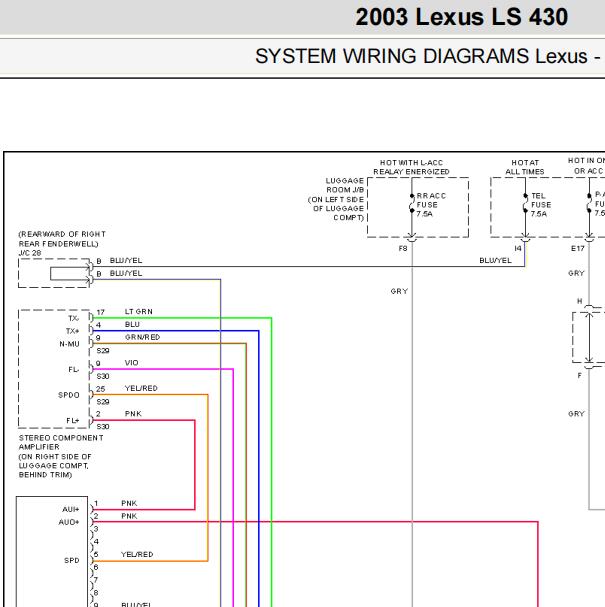Click the "GRY" label below connector F8
605x607 pixels.
(x=399, y=291)
